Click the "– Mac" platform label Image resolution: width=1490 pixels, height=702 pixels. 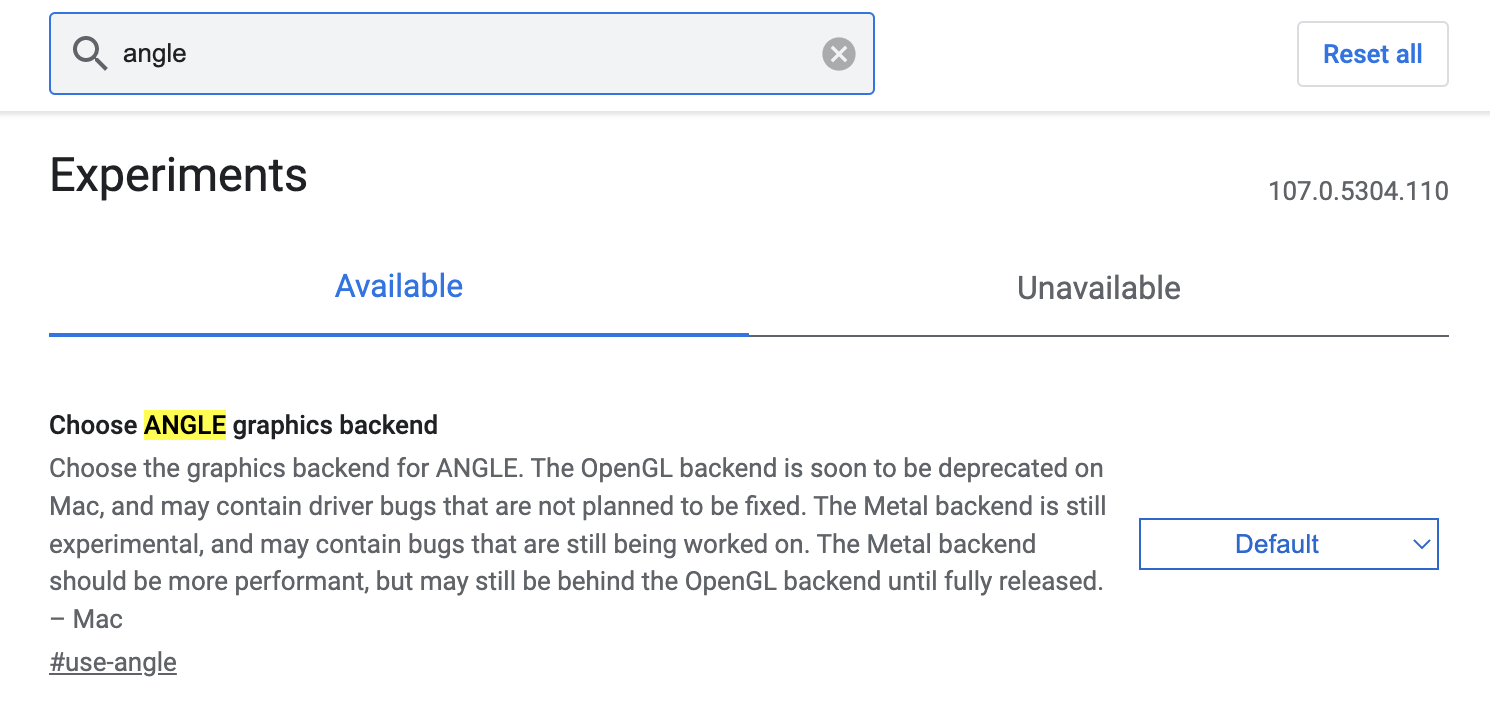coord(86,619)
